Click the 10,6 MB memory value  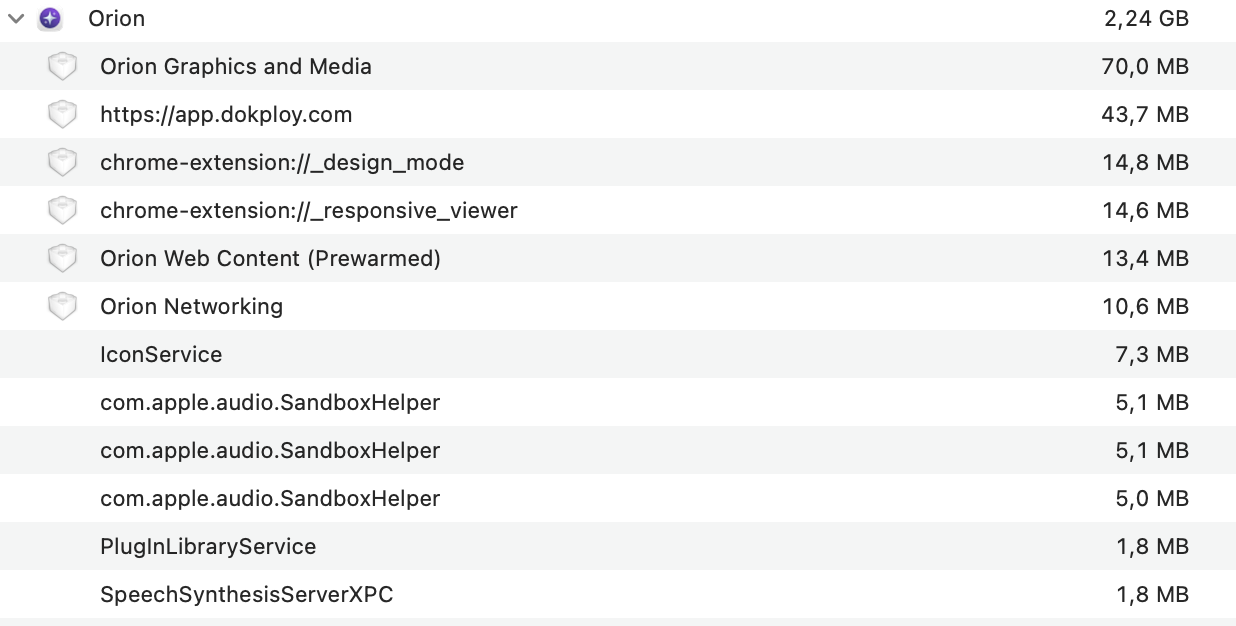[x=1145, y=307]
